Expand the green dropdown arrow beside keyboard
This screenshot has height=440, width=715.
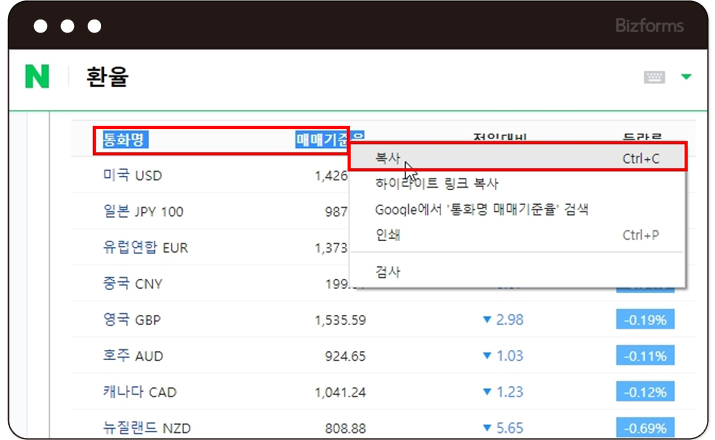coord(686,77)
